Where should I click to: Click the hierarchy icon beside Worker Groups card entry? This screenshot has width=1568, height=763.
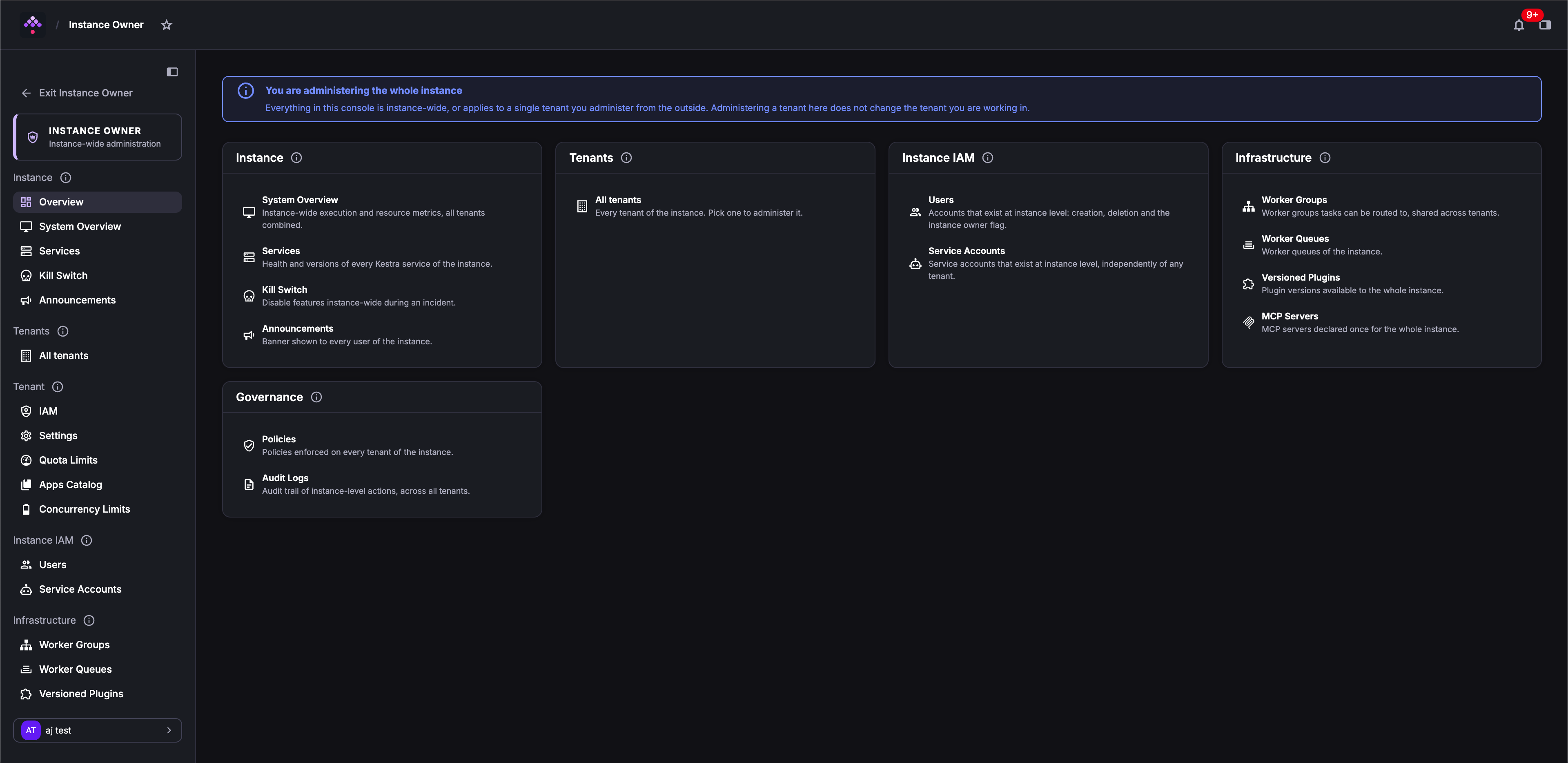tap(1248, 206)
